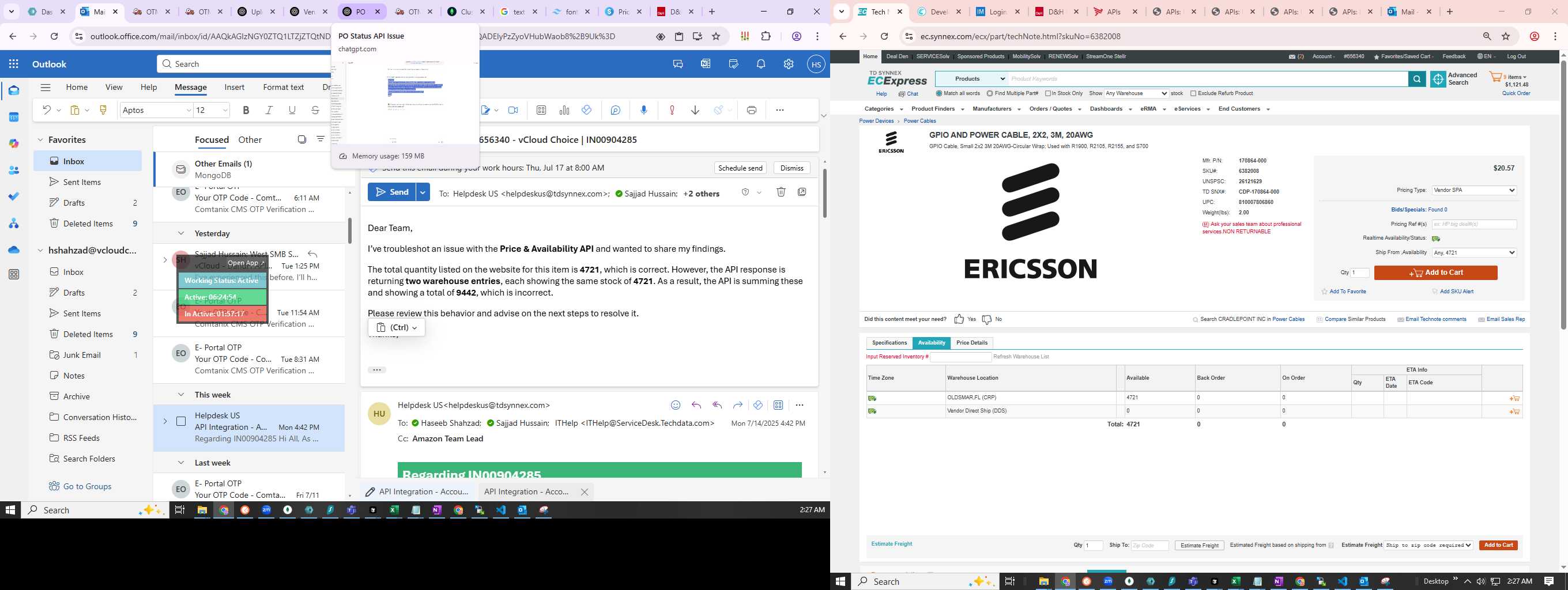Collapse the Yesterday message group

[x=181, y=233]
